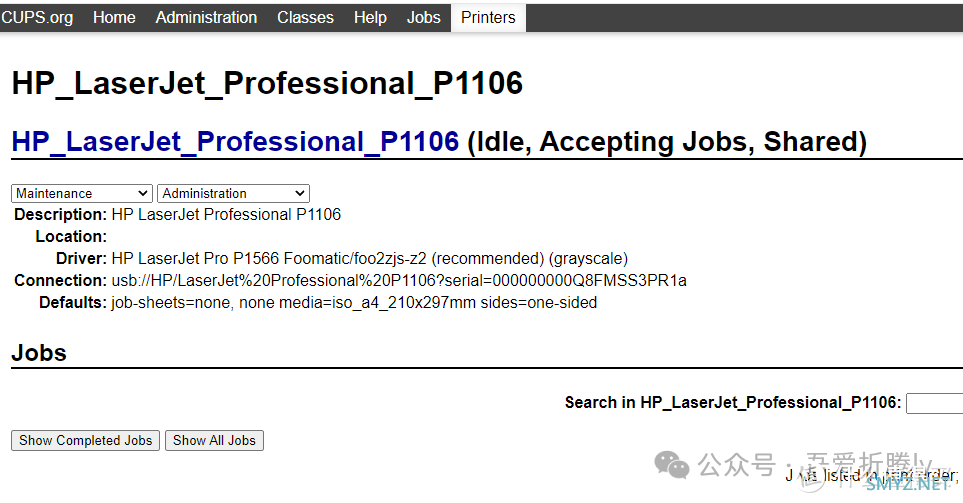Click the blue HP_LaserJet_Professional_P1106 printer link
The image size is (963, 503).
click(x=235, y=141)
